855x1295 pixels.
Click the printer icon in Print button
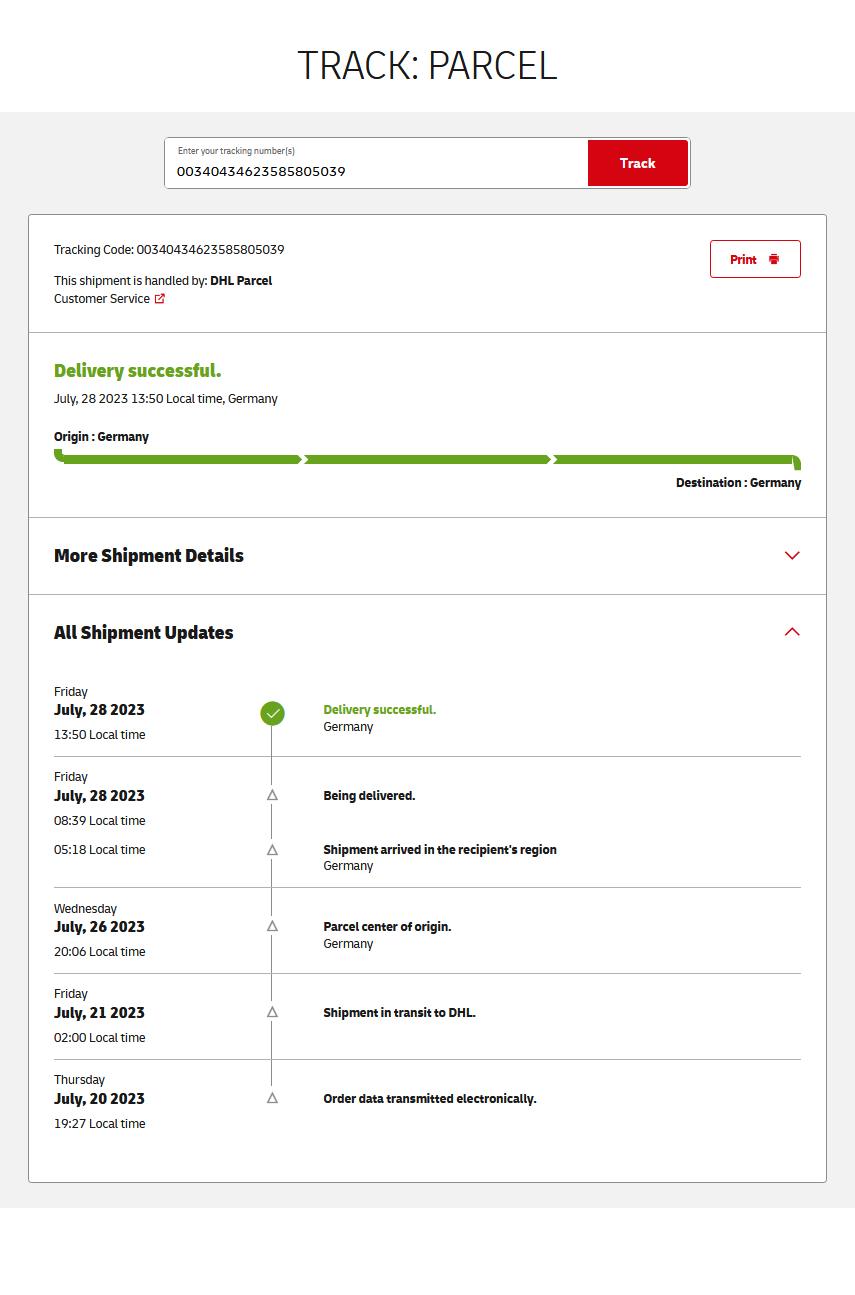click(x=774, y=259)
